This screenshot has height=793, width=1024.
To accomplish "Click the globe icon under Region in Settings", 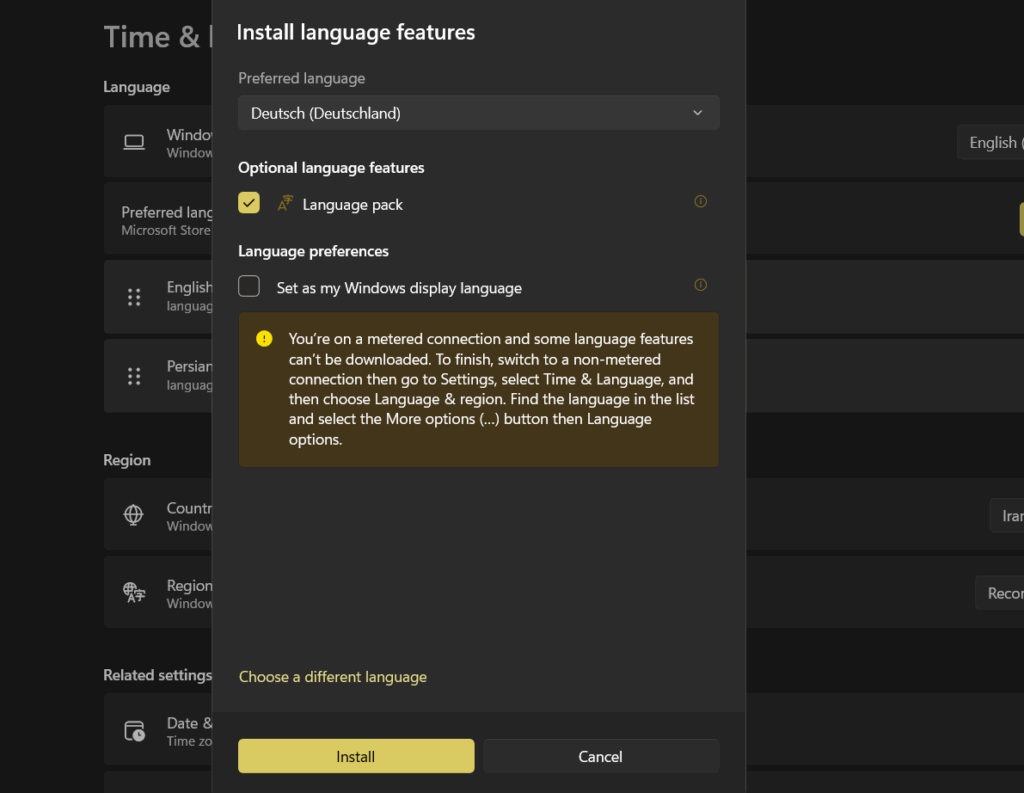I will [134, 515].
